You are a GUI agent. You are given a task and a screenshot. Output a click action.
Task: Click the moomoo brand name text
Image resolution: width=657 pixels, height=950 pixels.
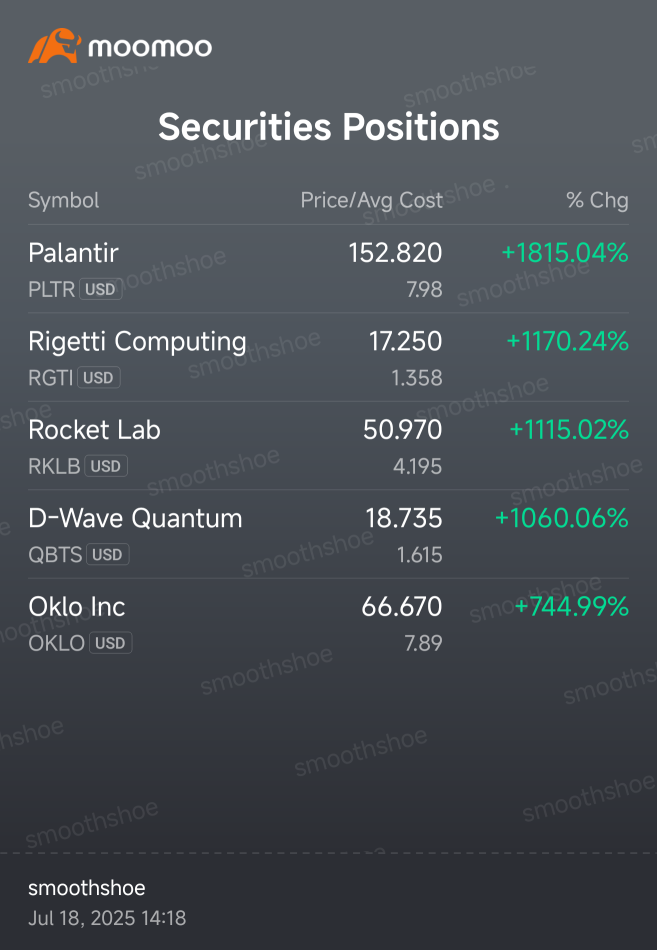(150, 47)
